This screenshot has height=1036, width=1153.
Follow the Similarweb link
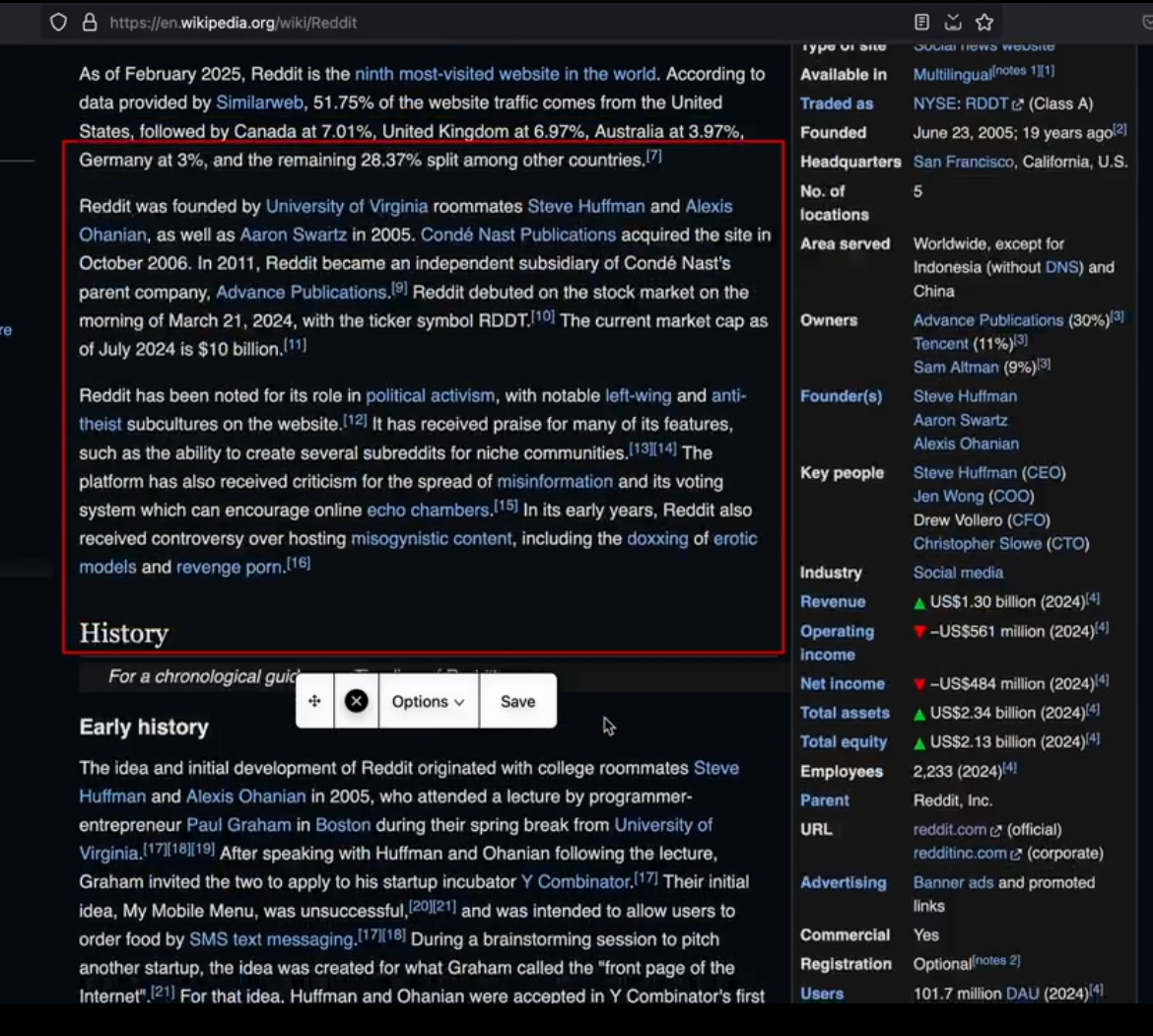pyautogui.click(x=259, y=103)
